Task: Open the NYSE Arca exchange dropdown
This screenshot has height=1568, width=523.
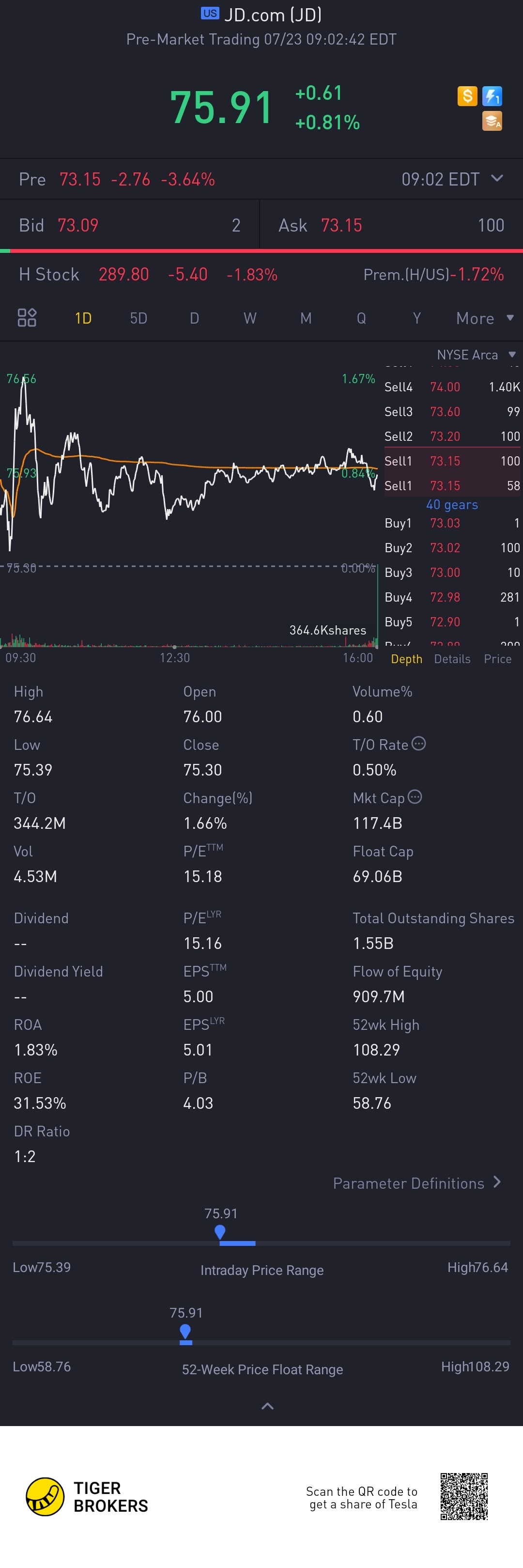Action: (476, 355)
